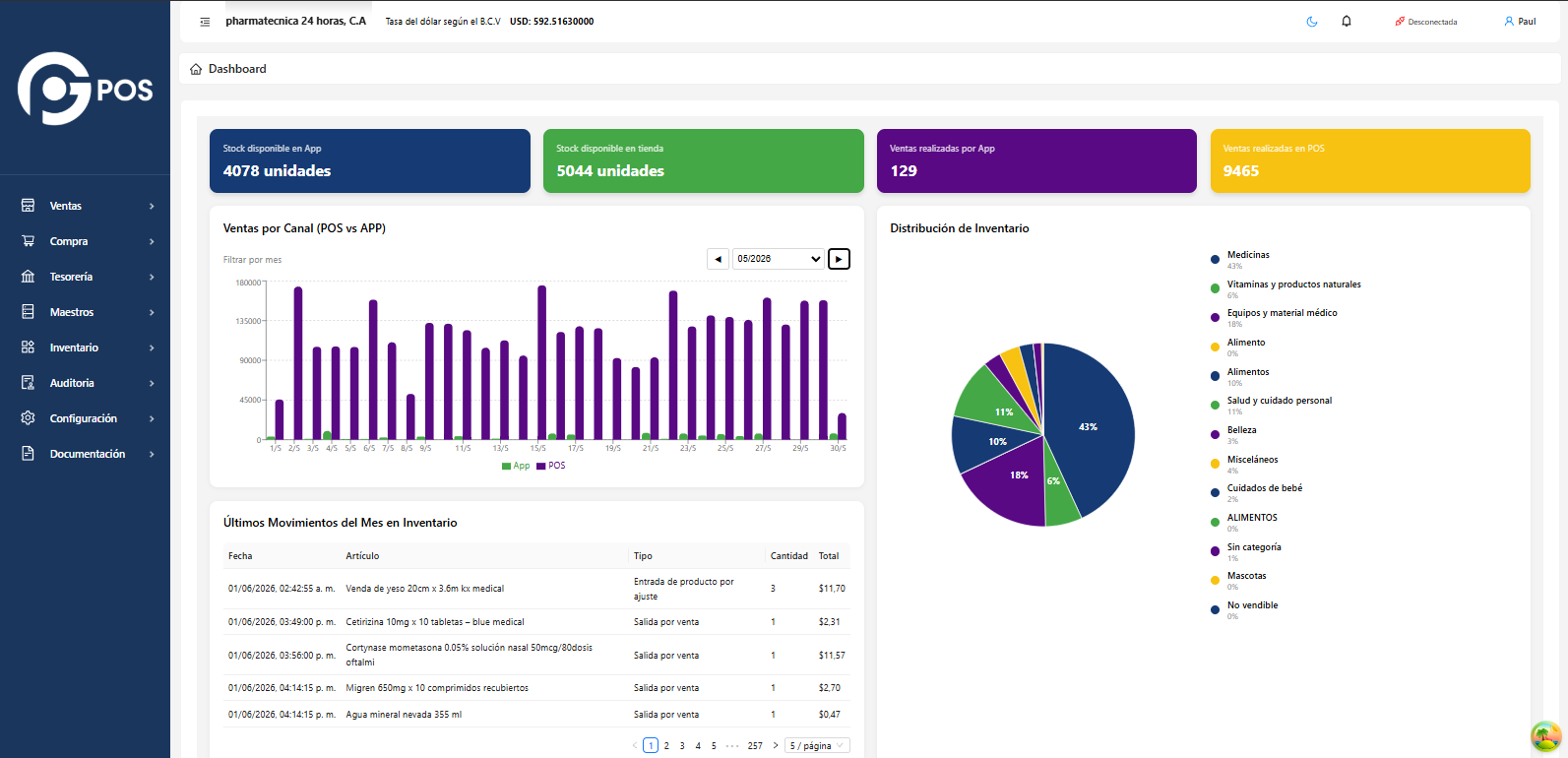
Task: Click the Tesorería bank icon
Action: coord(28,277)
